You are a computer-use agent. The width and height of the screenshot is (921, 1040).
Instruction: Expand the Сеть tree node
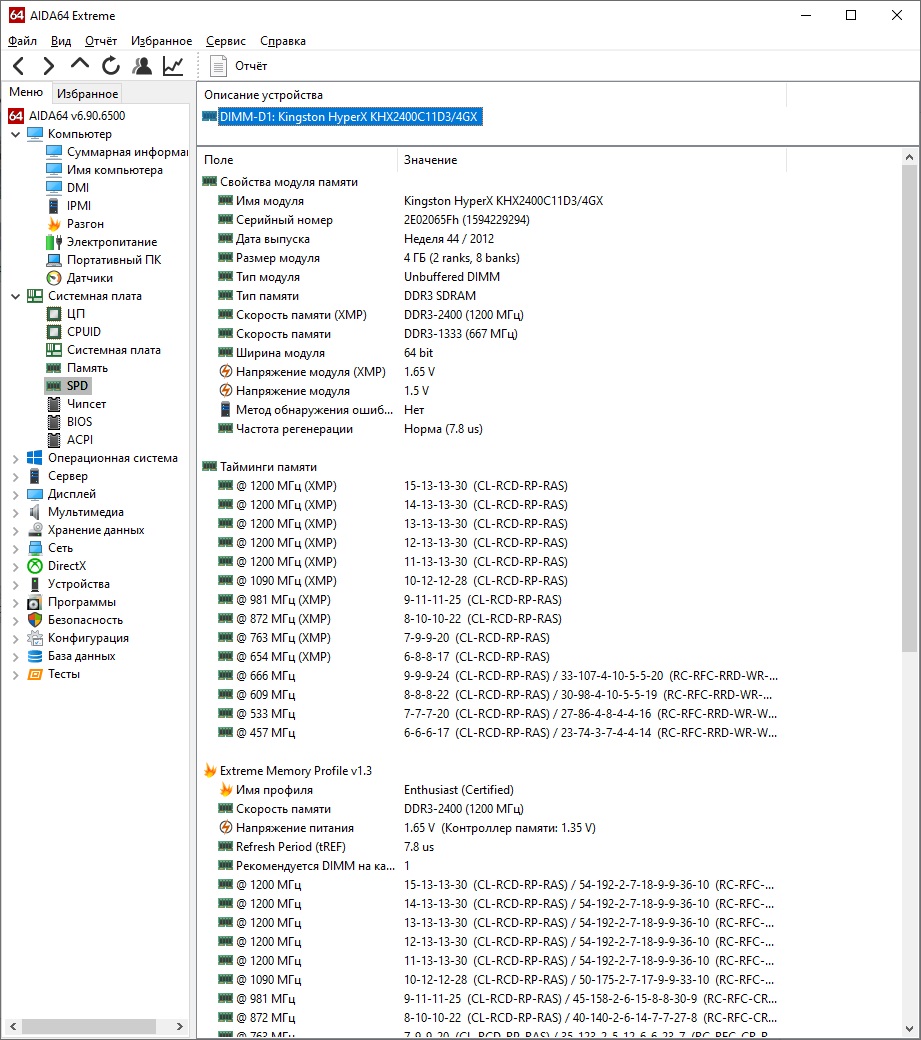[15, 548]
